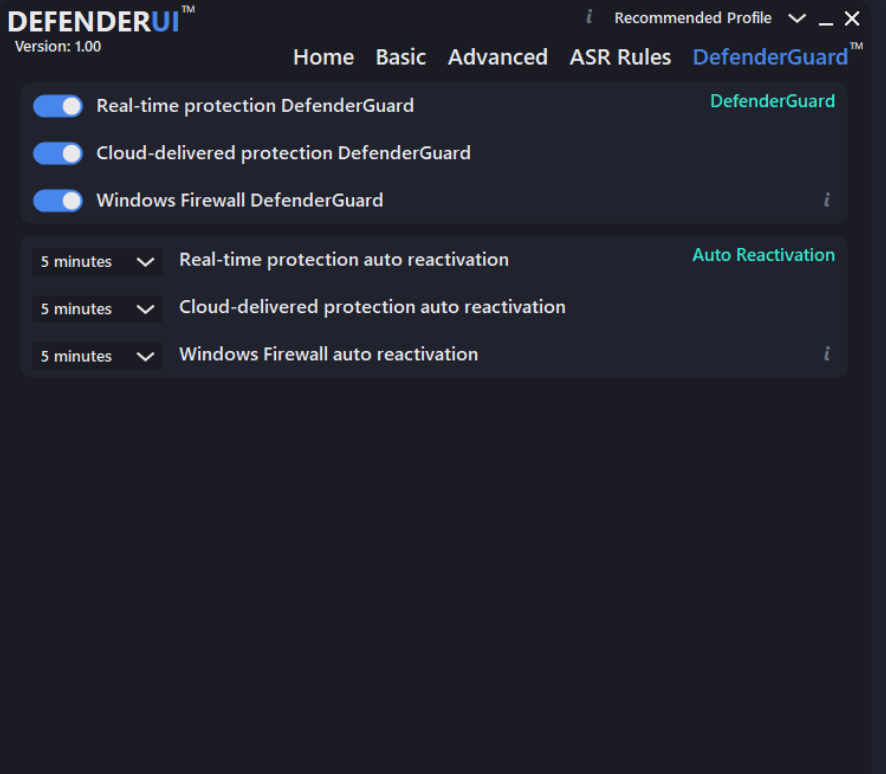Image resolution: width=886 pixels, height=774 pixels.
Task: Open the Advanced tab
Action: [x=498, y=57]
